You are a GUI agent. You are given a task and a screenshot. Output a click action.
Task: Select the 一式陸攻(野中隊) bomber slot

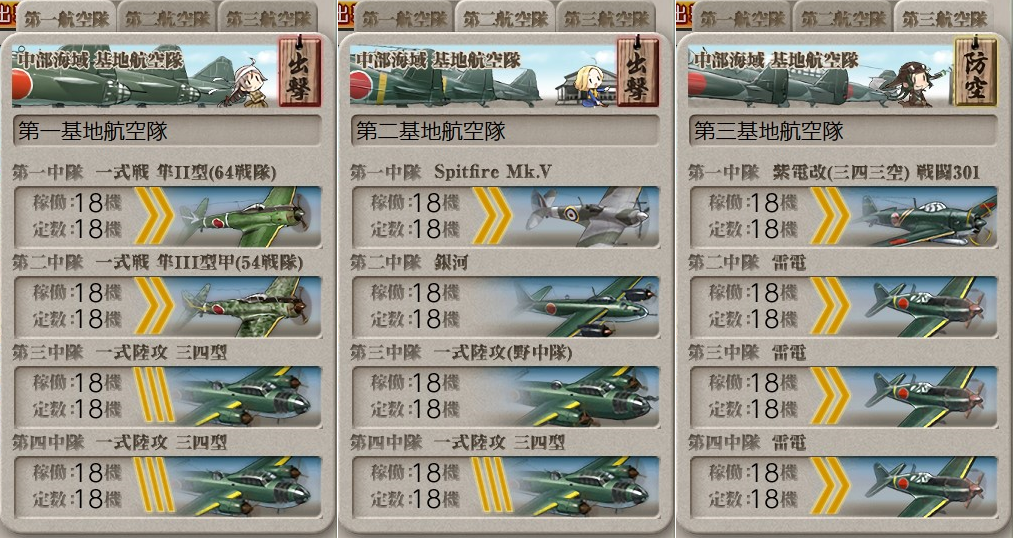click(506, 396)
